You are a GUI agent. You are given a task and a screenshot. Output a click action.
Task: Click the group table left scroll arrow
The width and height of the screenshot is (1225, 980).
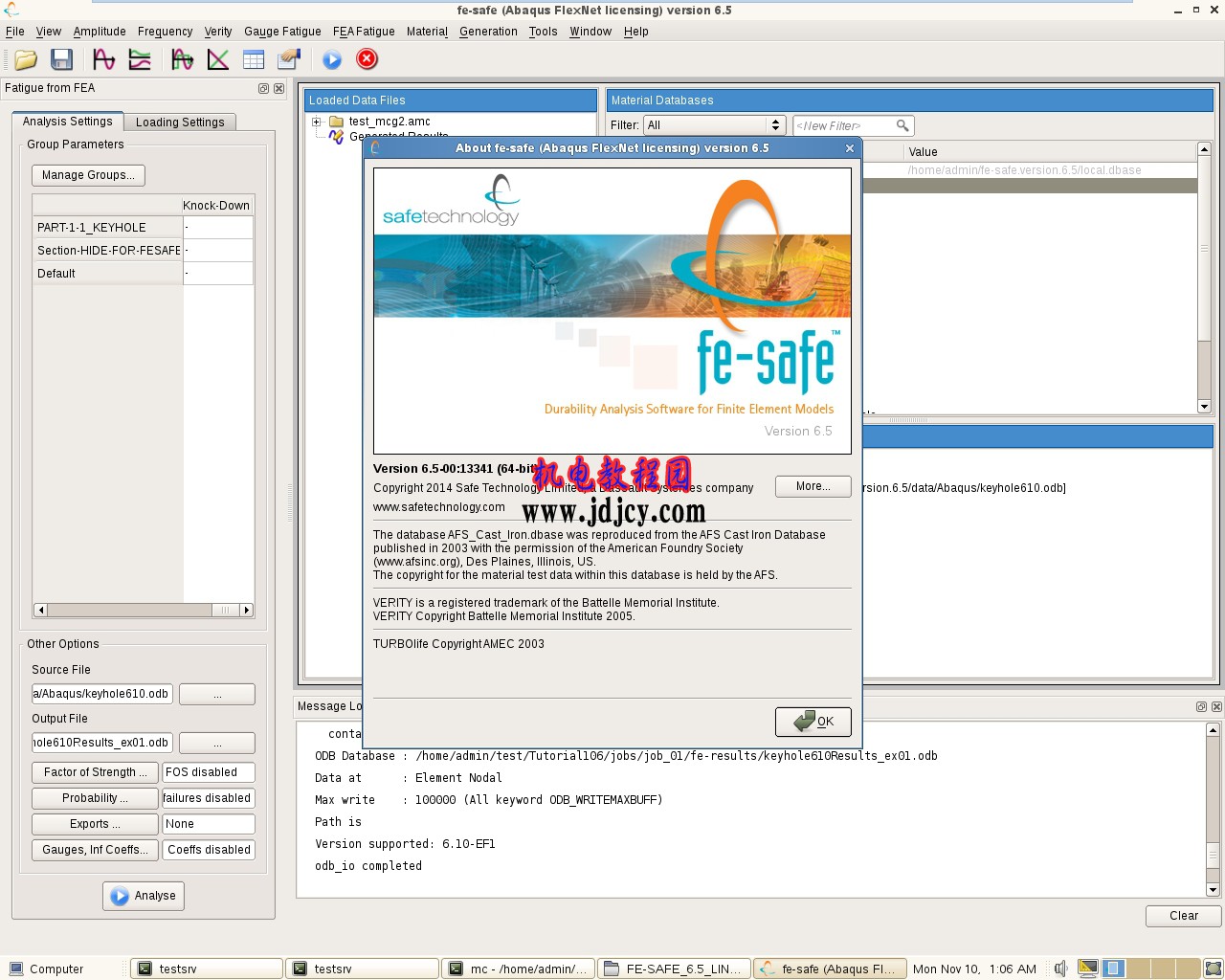[40, 610]
